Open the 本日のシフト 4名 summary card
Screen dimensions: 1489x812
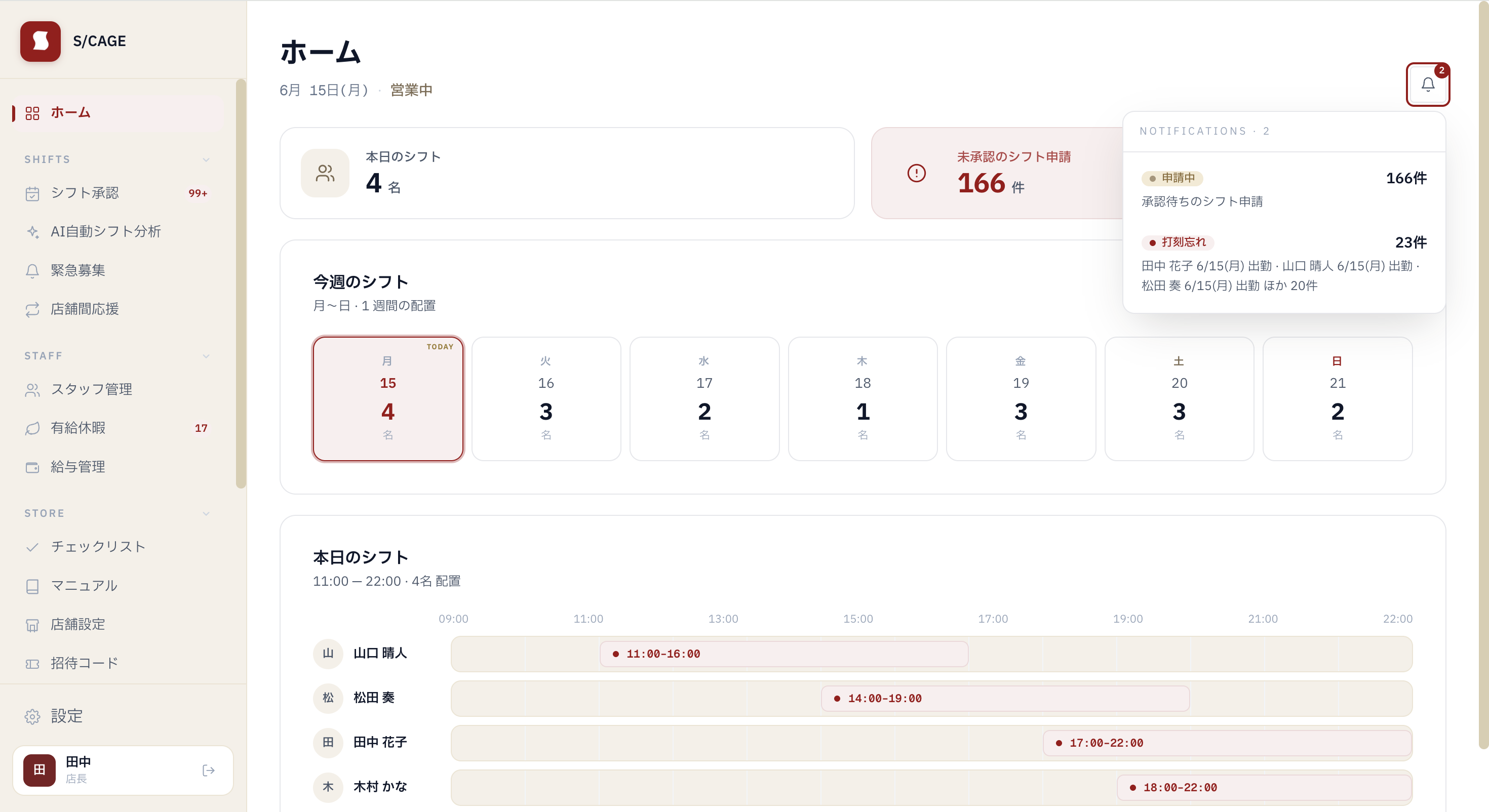[567, 173]
